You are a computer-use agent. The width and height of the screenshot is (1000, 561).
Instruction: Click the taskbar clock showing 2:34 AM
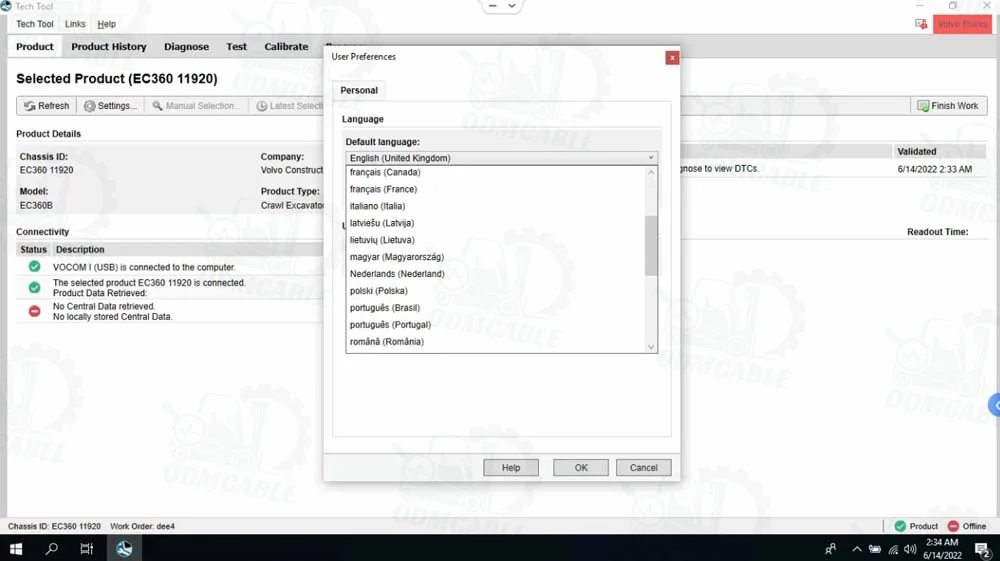pos(942,548)
